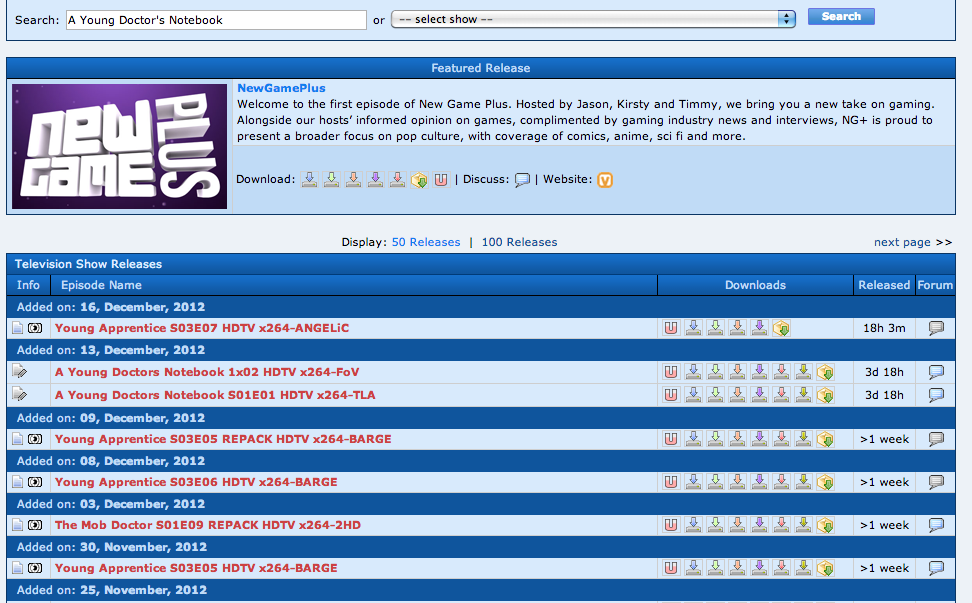Click the New Game Plus featured thumbnail
972x603 pixels.
[x=120, y=146]
